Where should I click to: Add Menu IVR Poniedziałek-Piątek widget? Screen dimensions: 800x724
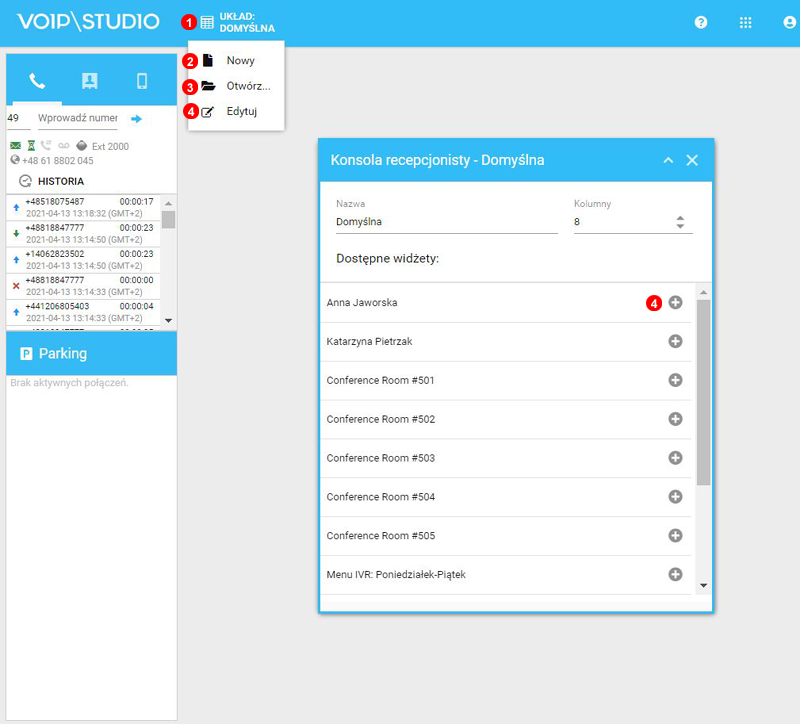point(675,574)
